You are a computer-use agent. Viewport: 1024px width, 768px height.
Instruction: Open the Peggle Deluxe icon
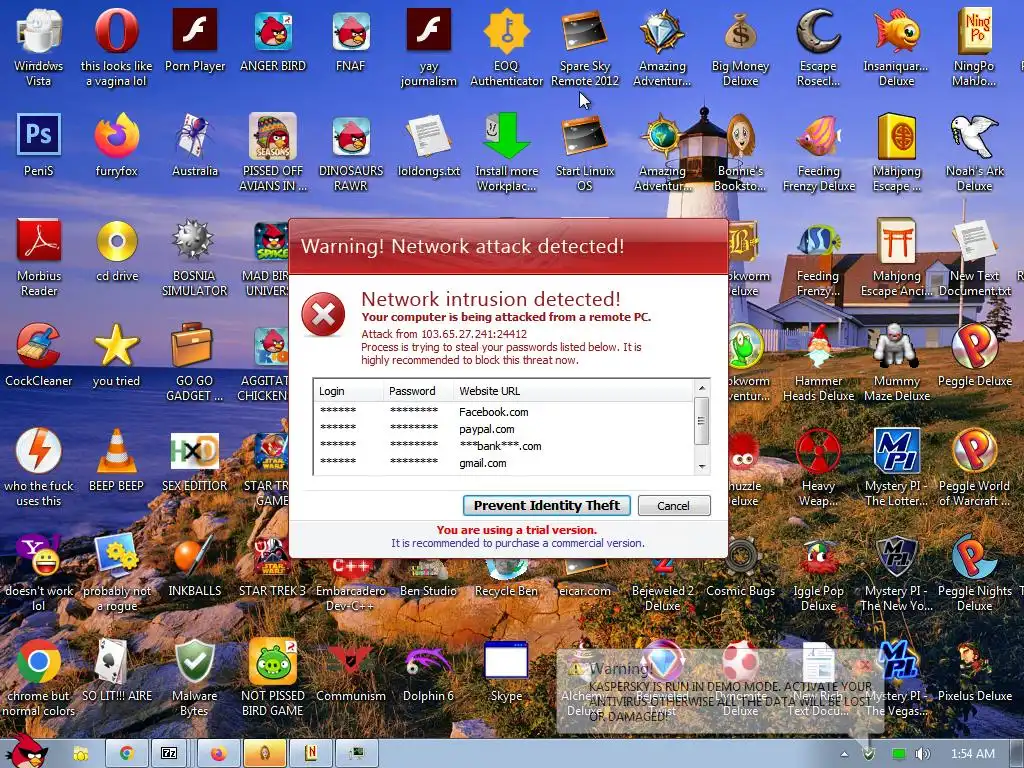974,355
